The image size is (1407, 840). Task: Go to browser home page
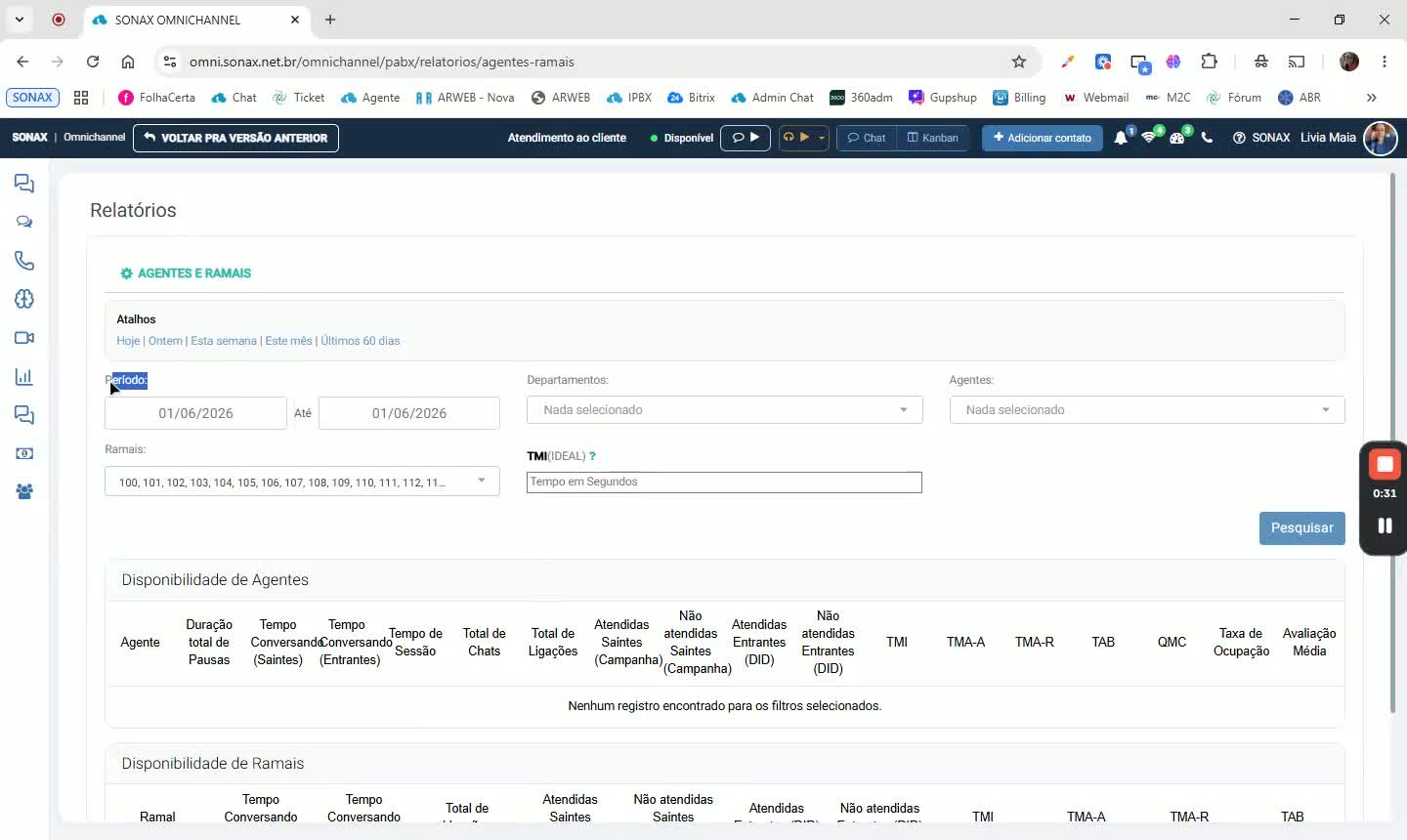point(128,62)
